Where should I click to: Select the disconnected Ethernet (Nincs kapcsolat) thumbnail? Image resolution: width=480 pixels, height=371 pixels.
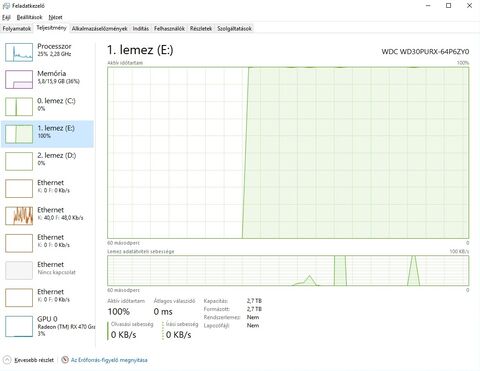[x=19, y=270]
